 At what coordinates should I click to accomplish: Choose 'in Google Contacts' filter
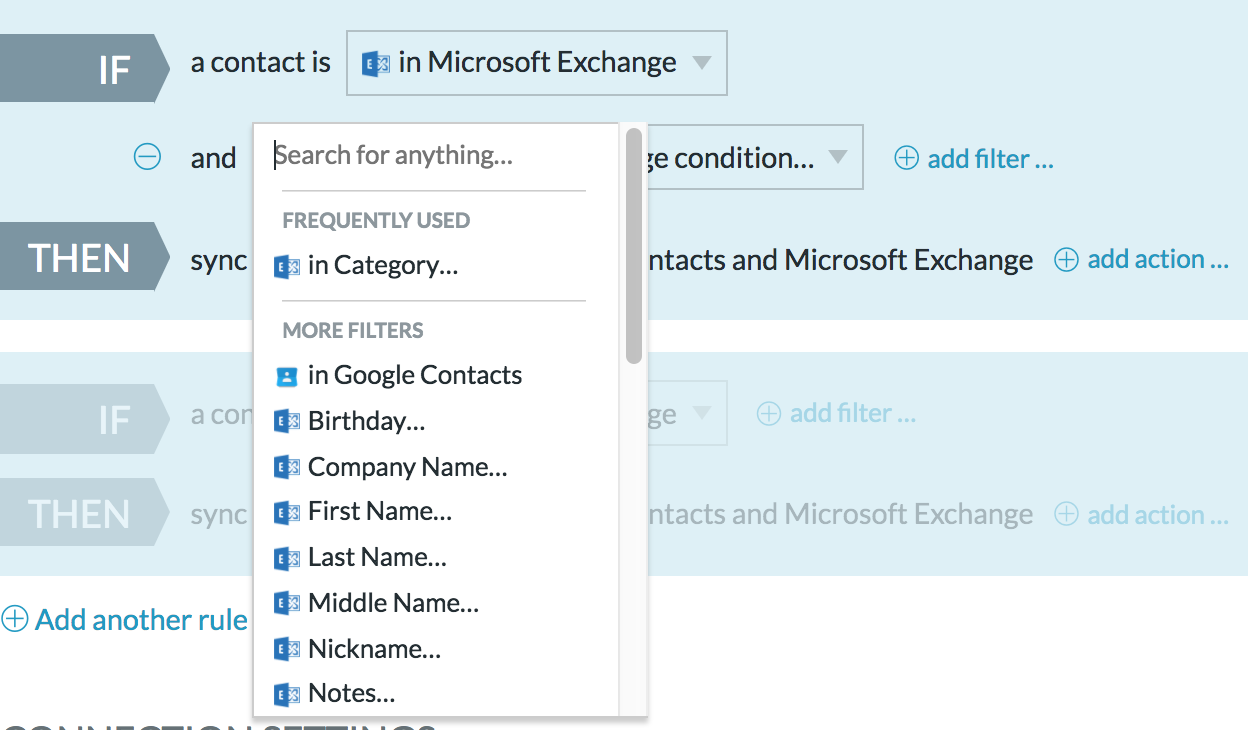click(x=415, y=375)
